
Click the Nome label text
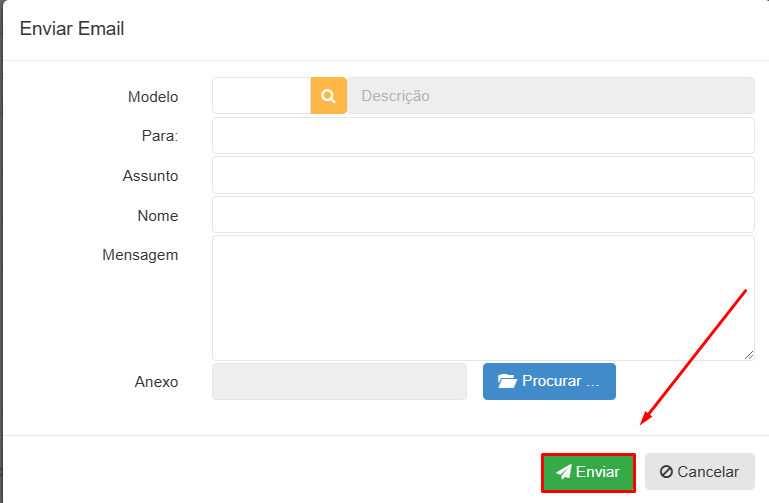tap(158, 216)
